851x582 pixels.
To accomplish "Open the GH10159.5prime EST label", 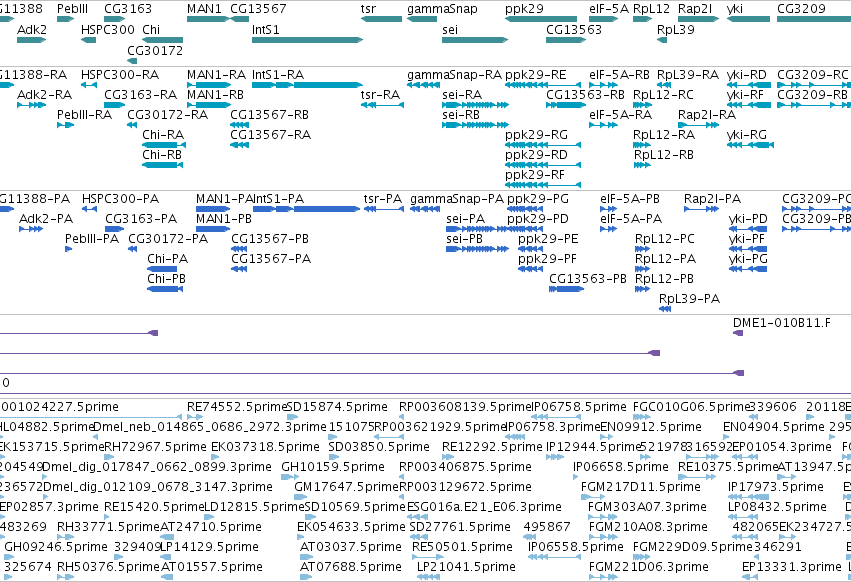I will pyautogui.click(x=333, y=466).
